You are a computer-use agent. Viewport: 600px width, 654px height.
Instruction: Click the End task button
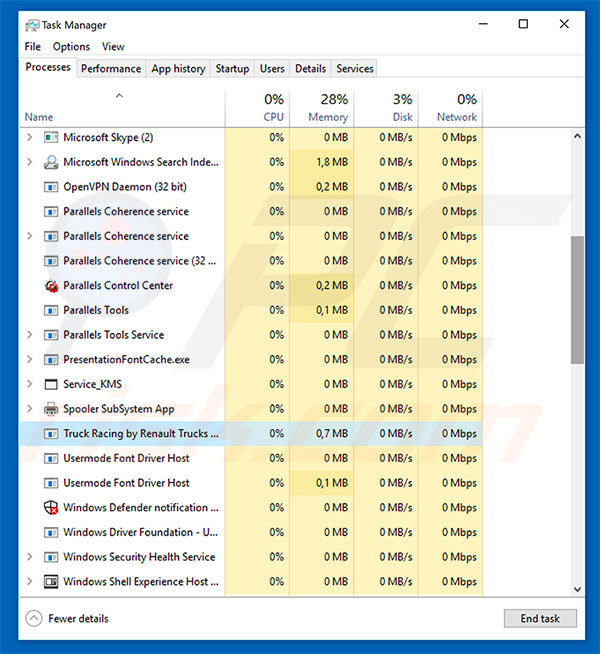pos(540,619)
